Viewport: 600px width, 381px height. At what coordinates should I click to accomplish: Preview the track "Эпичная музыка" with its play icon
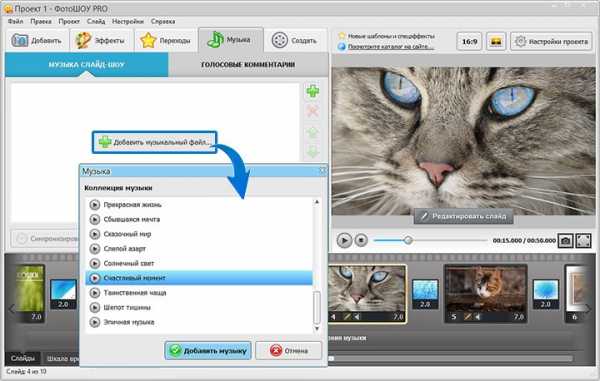click(95, 322)
